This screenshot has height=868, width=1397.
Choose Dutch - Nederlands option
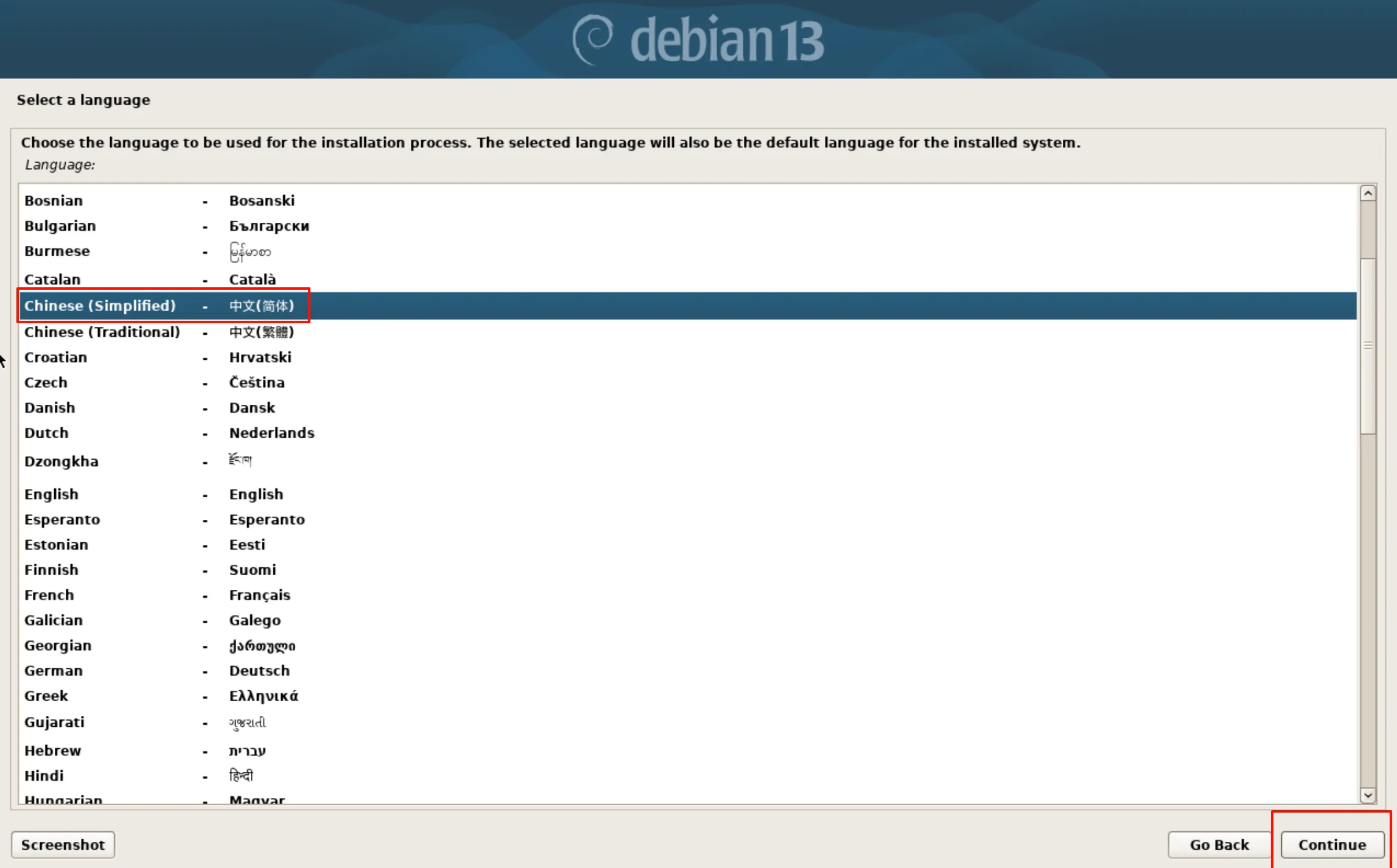coord(46,433)
